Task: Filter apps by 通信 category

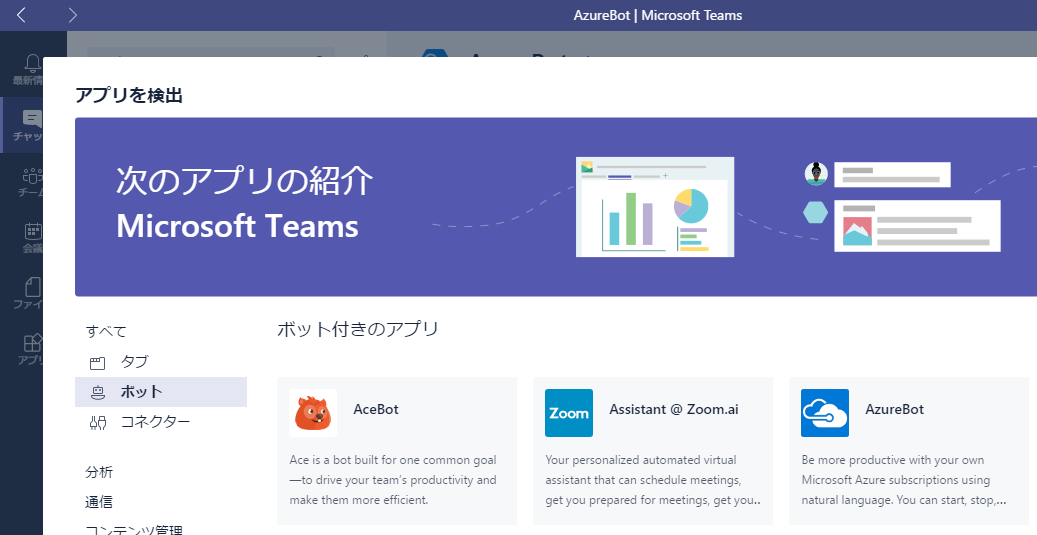Action: [x=99, y=501]
